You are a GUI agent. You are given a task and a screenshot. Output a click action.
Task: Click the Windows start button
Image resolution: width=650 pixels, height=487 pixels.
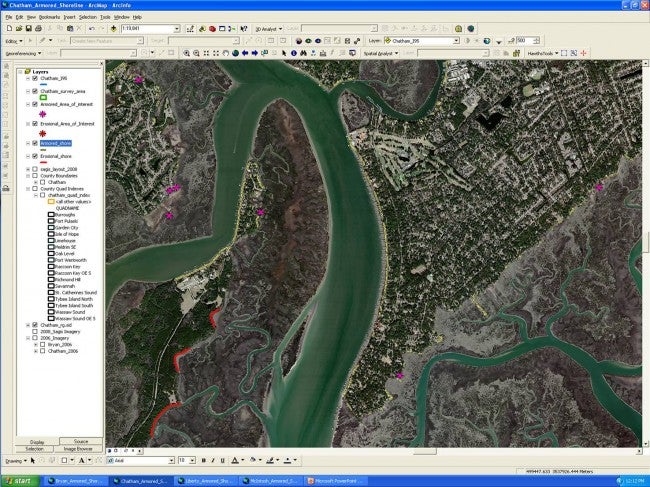click(x=21, y=481)
